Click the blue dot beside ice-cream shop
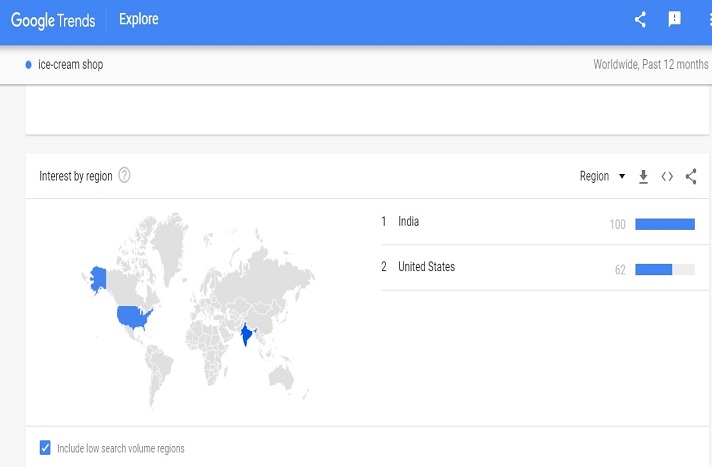712x467 pixels. click(x=29, y=65)
